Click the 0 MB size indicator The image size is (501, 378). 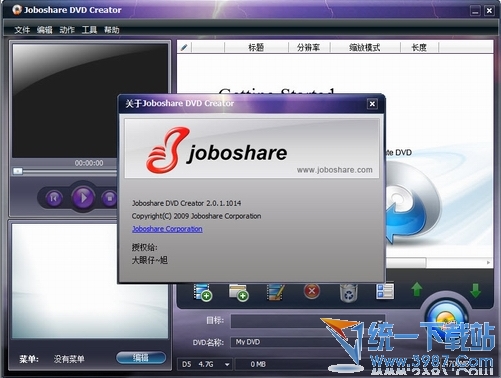[x=258, y=364]
